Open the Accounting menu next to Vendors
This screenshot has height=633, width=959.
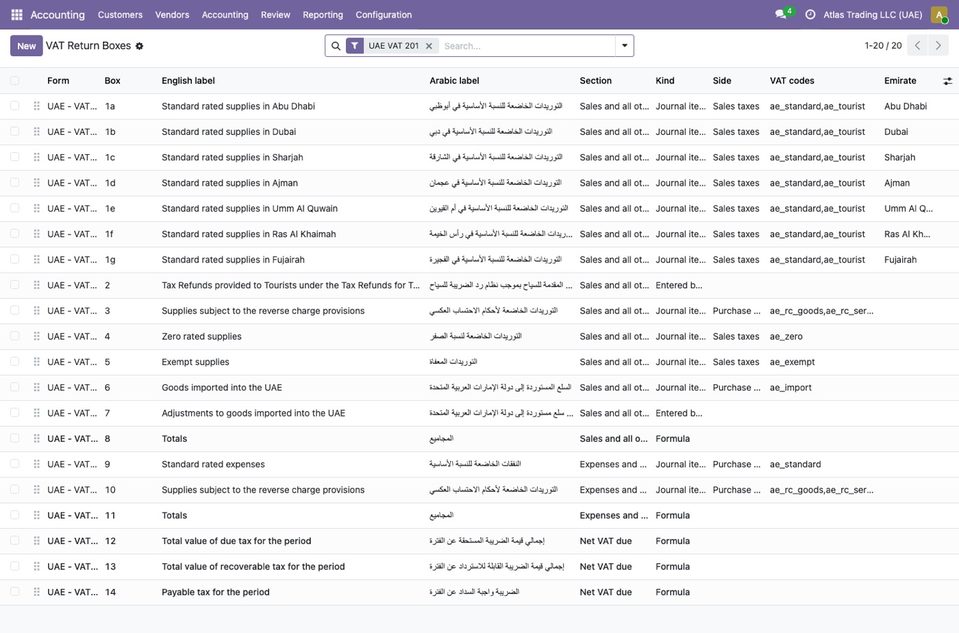pos(225,15)
